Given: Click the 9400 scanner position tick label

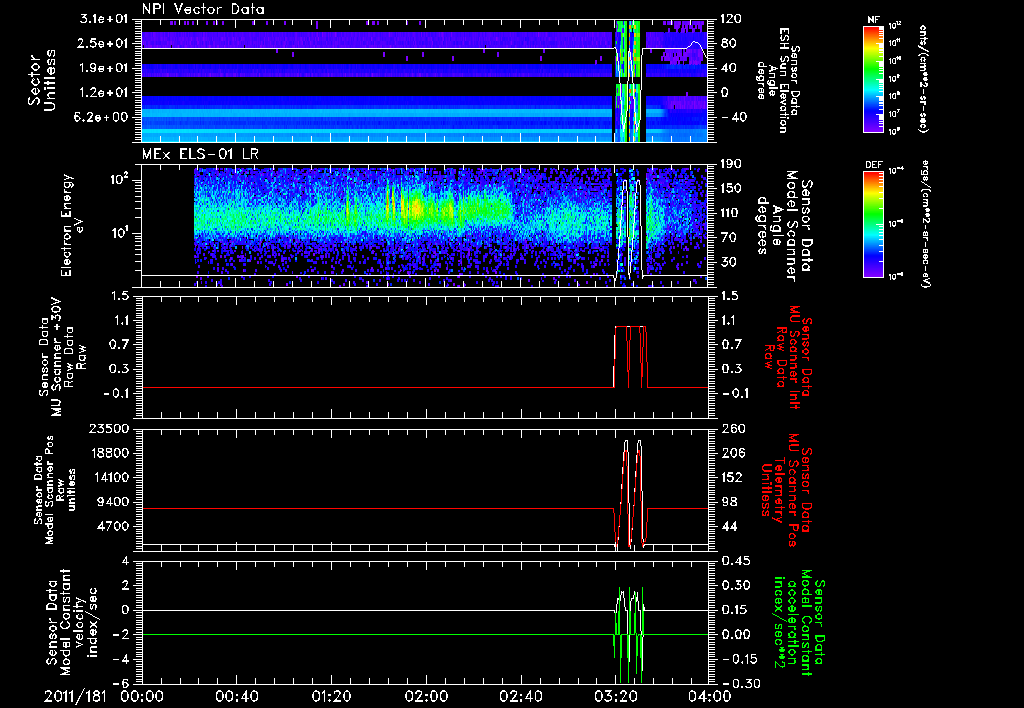Looking at the screenshot, I should coord(112,502).
